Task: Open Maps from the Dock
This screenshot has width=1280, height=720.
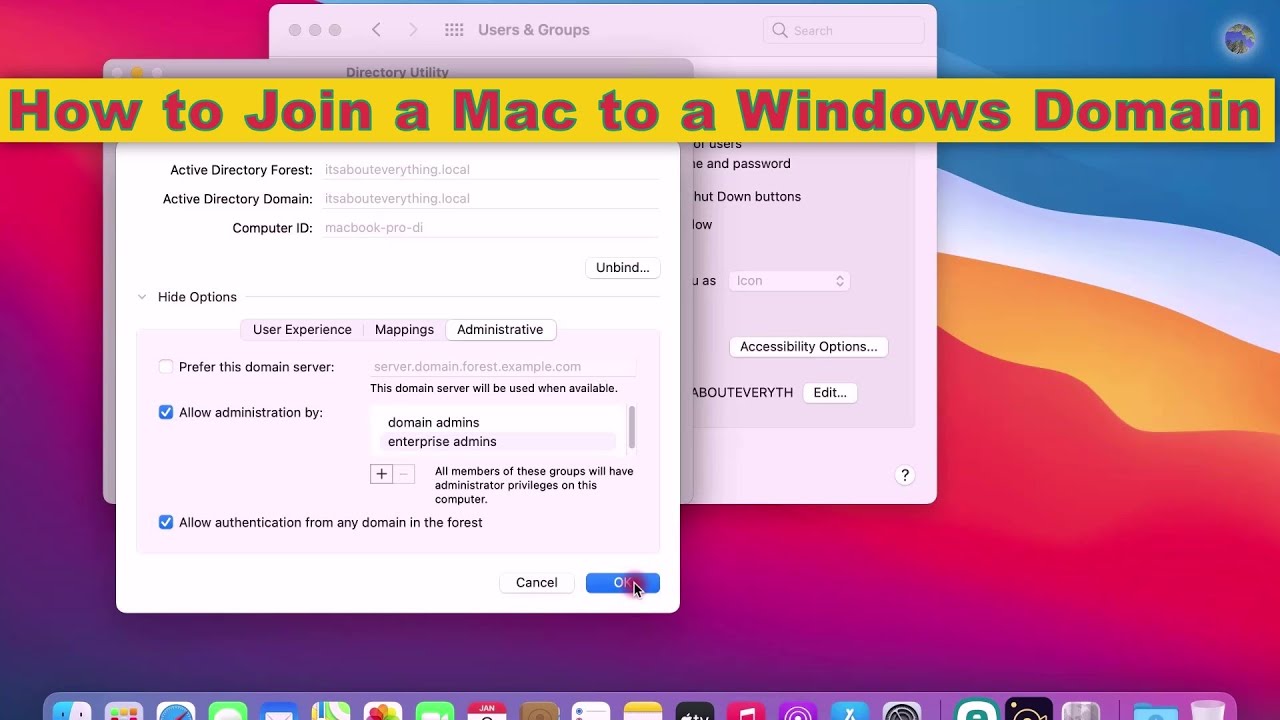Action: point(332,712)
